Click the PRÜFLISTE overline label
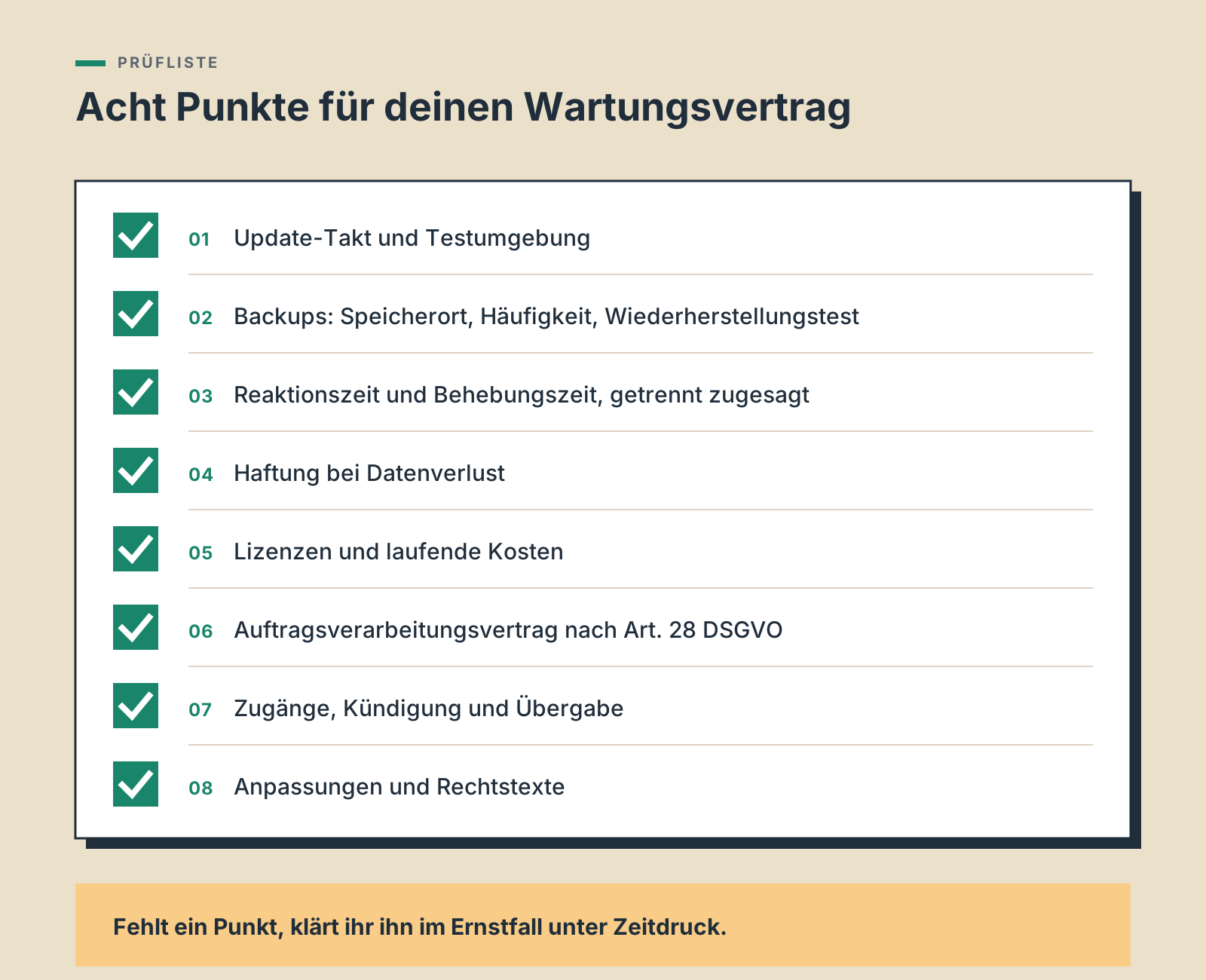 [167, 63]
